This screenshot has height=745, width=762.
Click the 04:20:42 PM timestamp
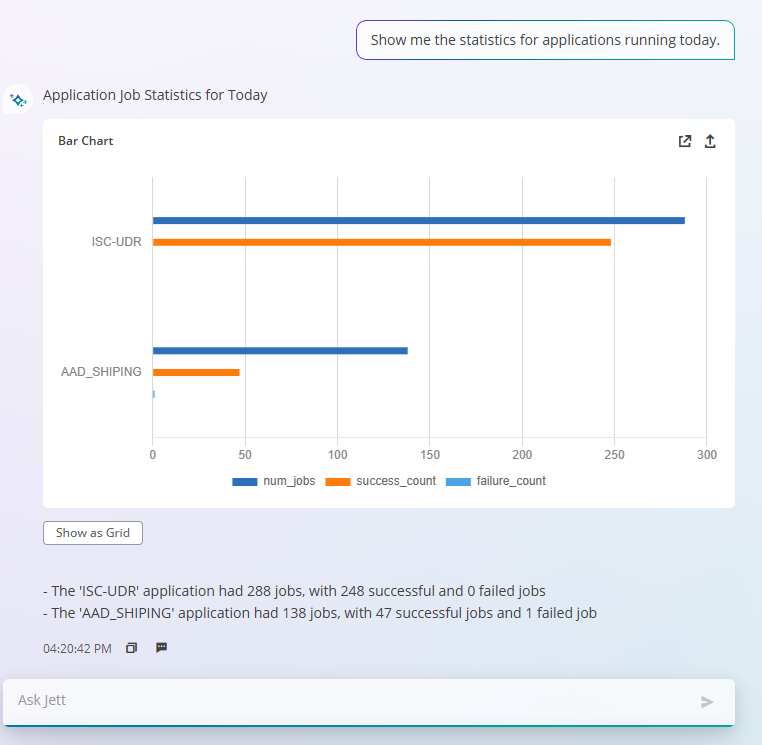[77, 648]
